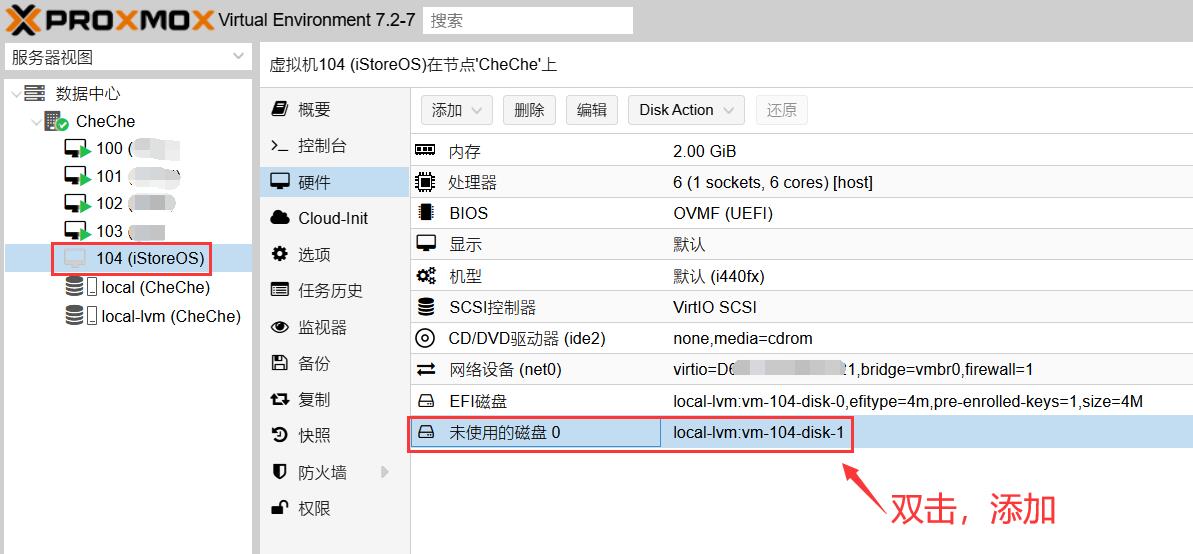Image resolution: width=1193 pixels, height=554 pixels.
Task: Click the local-lvm storage database icon
Action: pyautogui.click(x=75, y=316)
